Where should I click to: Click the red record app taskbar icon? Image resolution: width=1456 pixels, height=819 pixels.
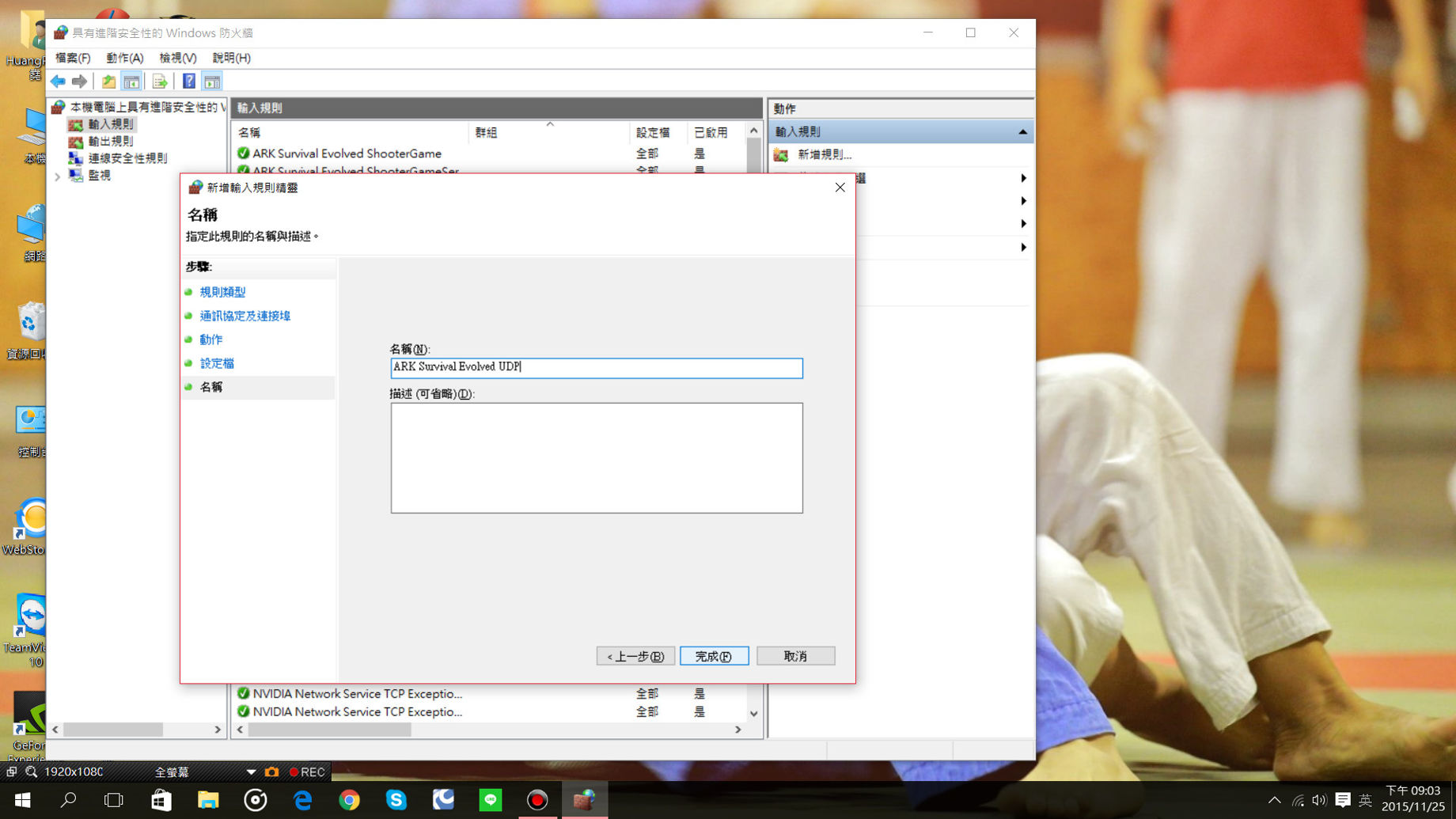(x=537, y=800)
